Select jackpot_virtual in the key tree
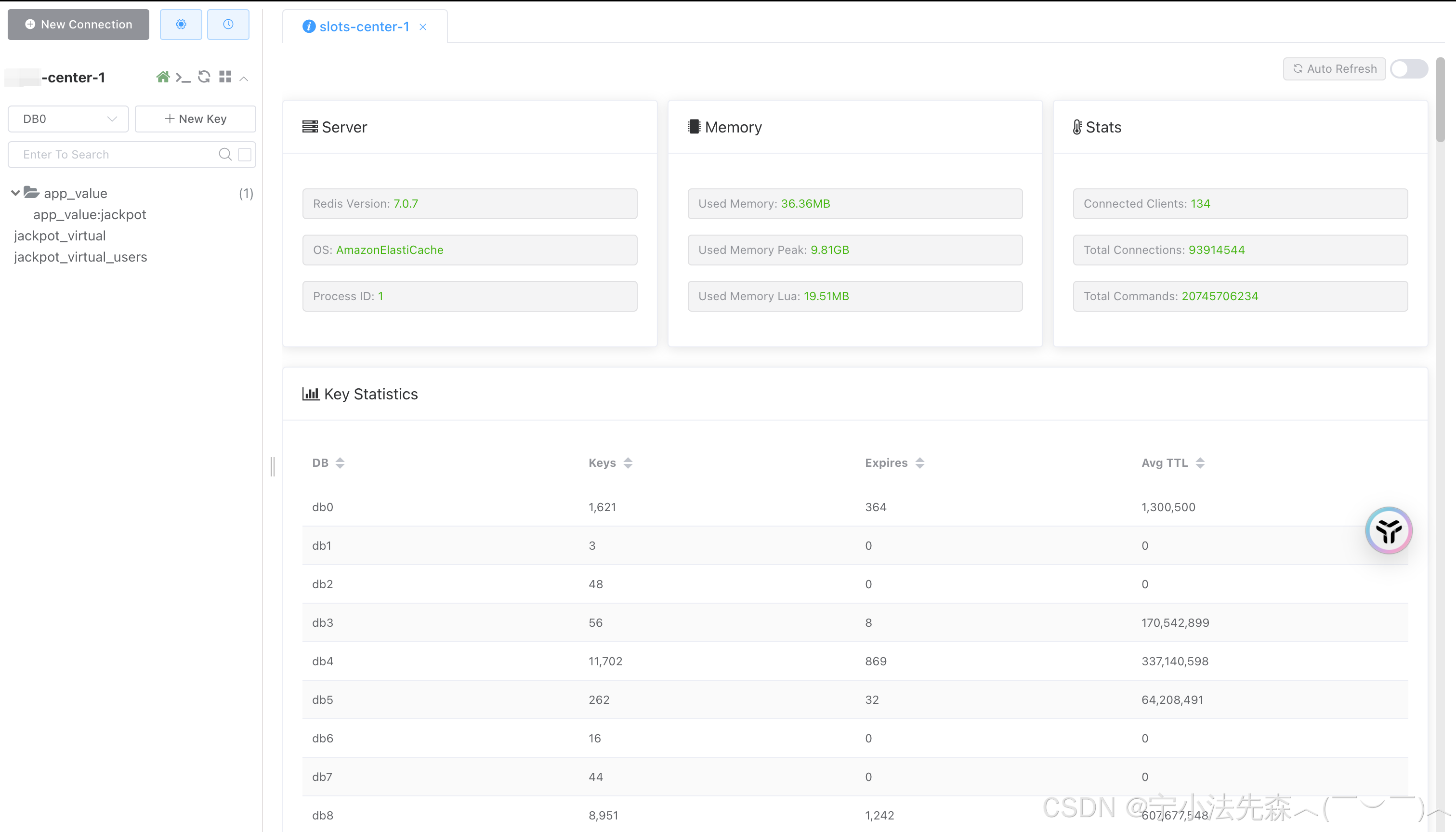The height and width of the screenshot is (832, 1456). pos(60,236)
